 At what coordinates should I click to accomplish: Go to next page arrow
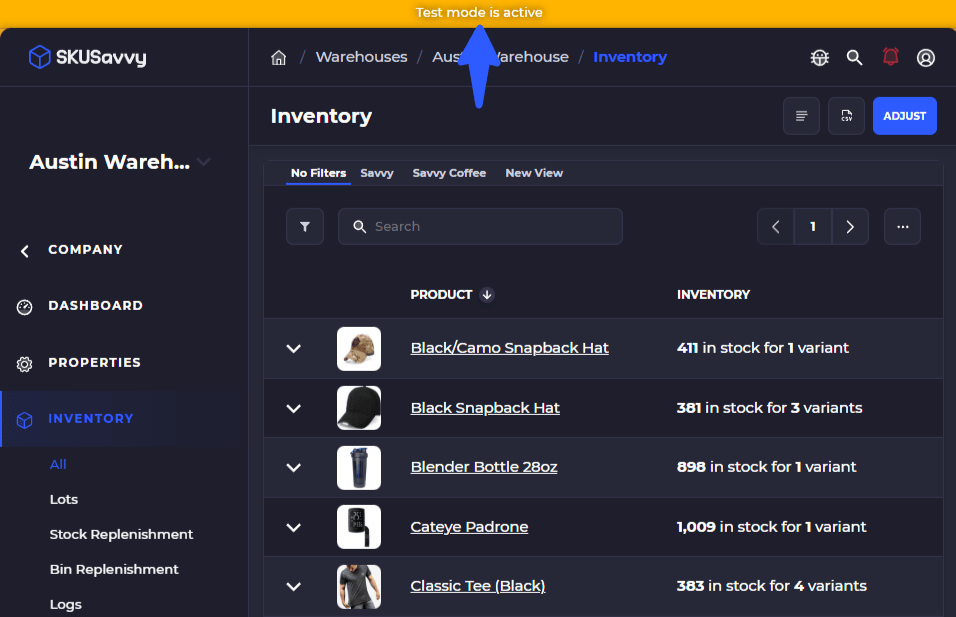coord(850,227)
